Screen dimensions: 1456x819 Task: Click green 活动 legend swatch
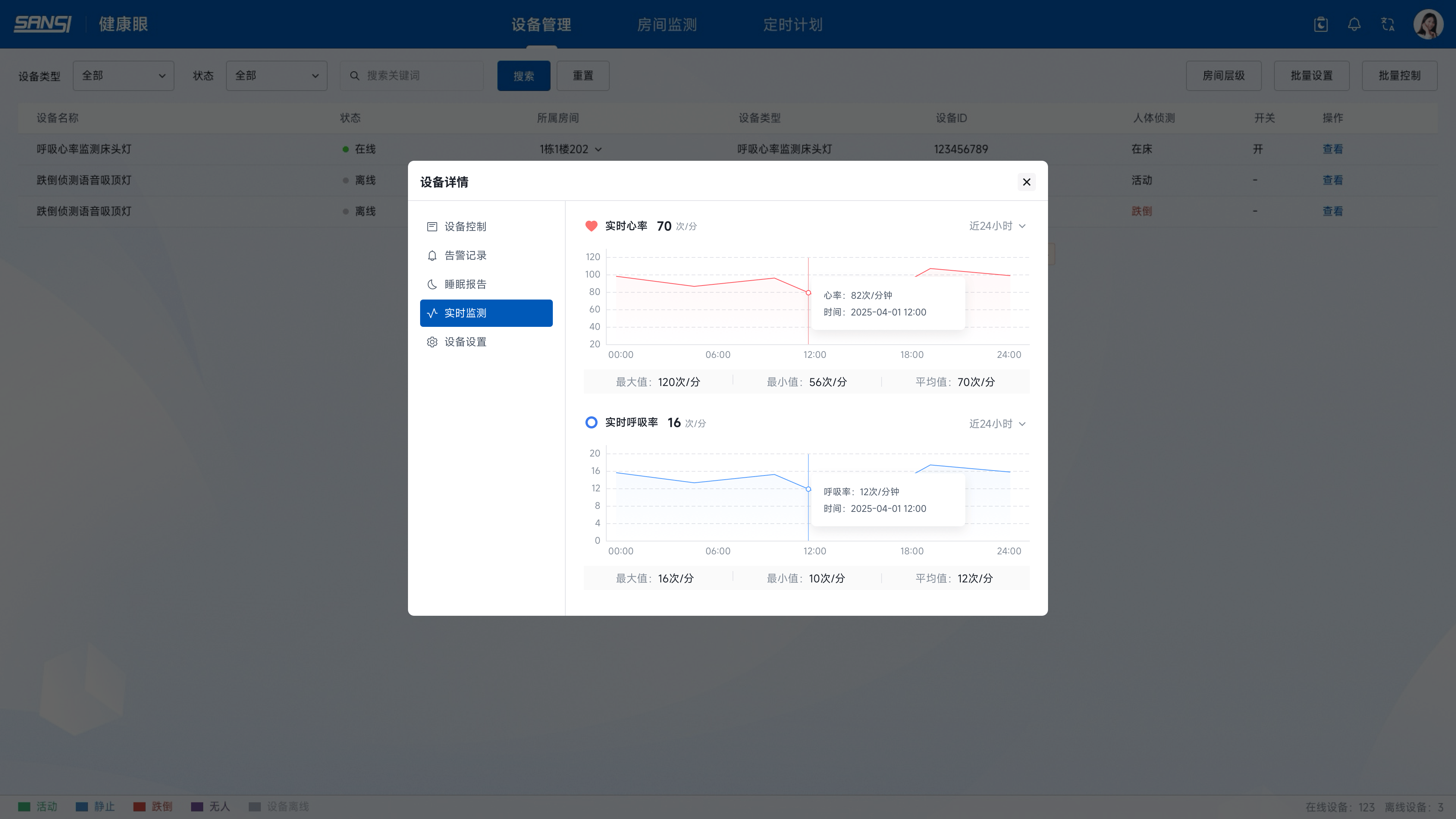click(x=24, y=806)
